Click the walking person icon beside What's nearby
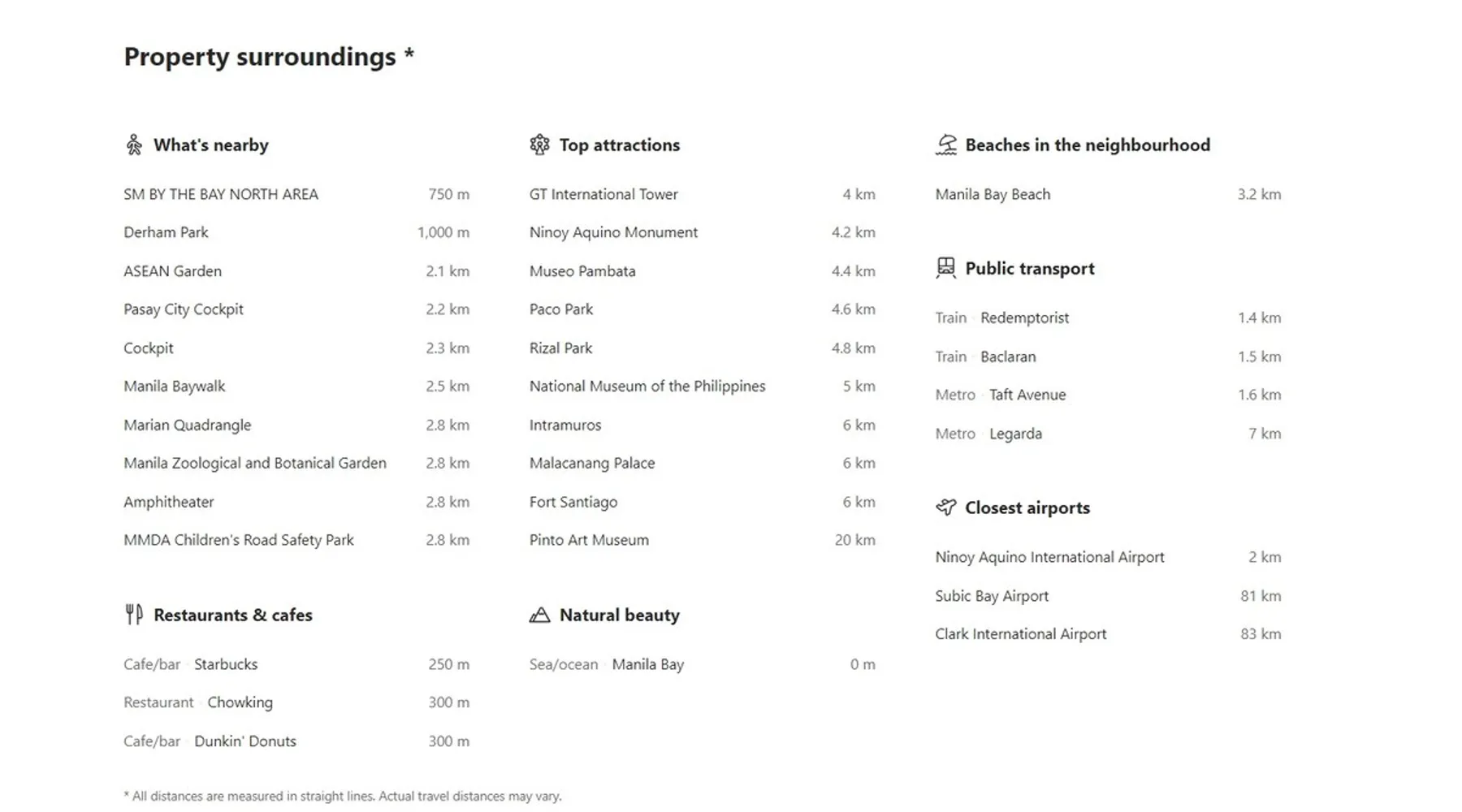The image size is (1462, 812). point(134,145)
